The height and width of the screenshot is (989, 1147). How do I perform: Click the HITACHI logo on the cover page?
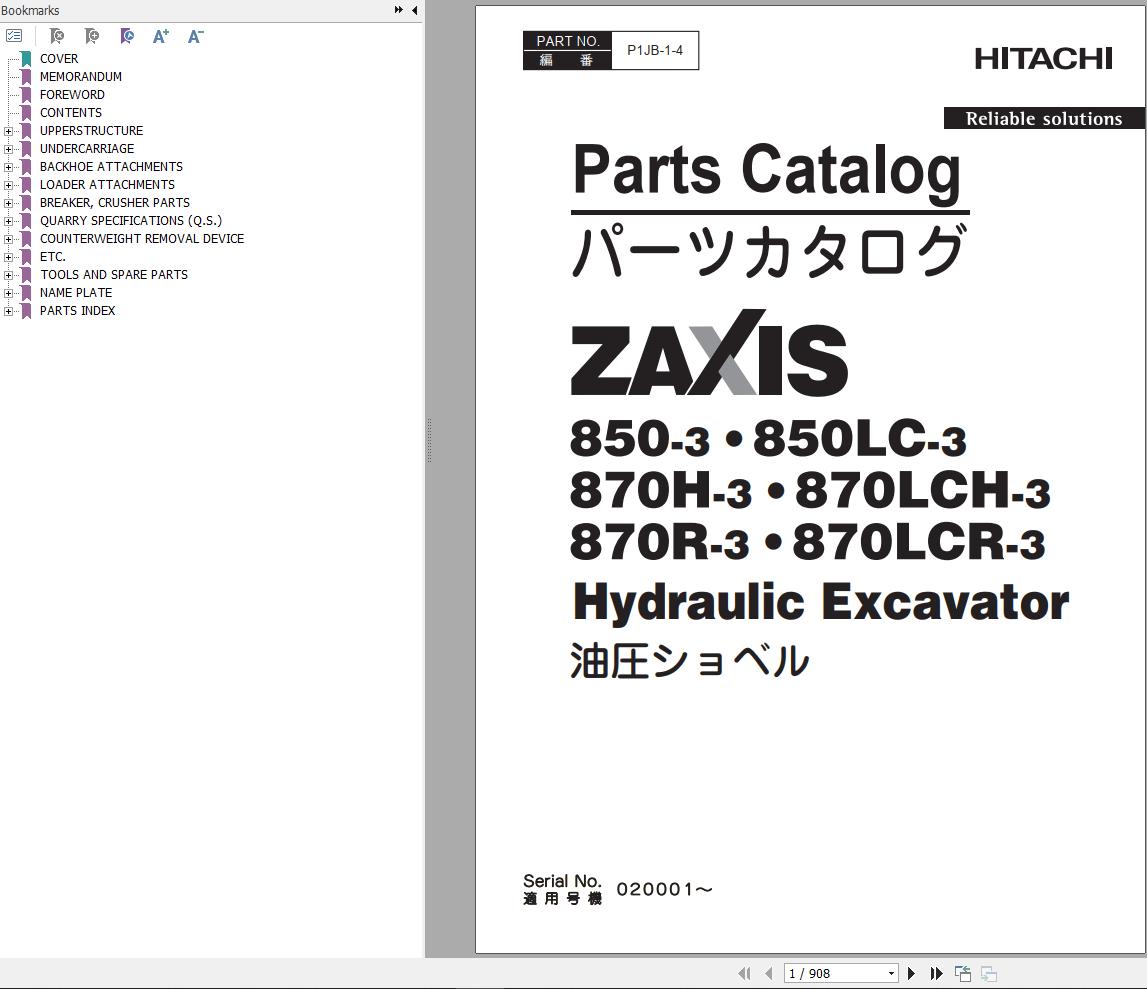(1043, 59)
